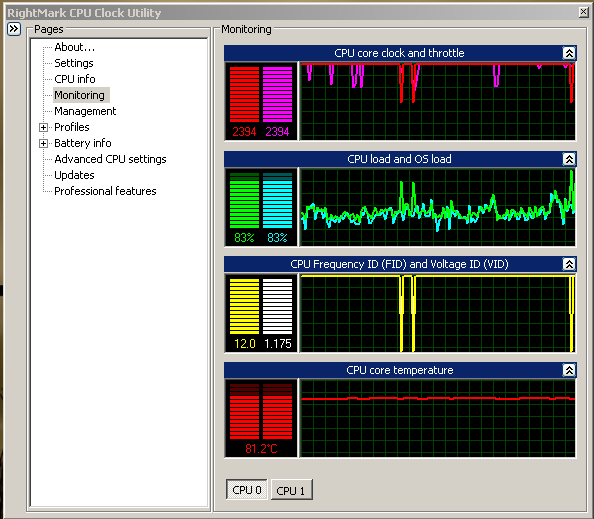Click the red 2394 core clock value
Screen dimensions: 594x519
(244, 132)
